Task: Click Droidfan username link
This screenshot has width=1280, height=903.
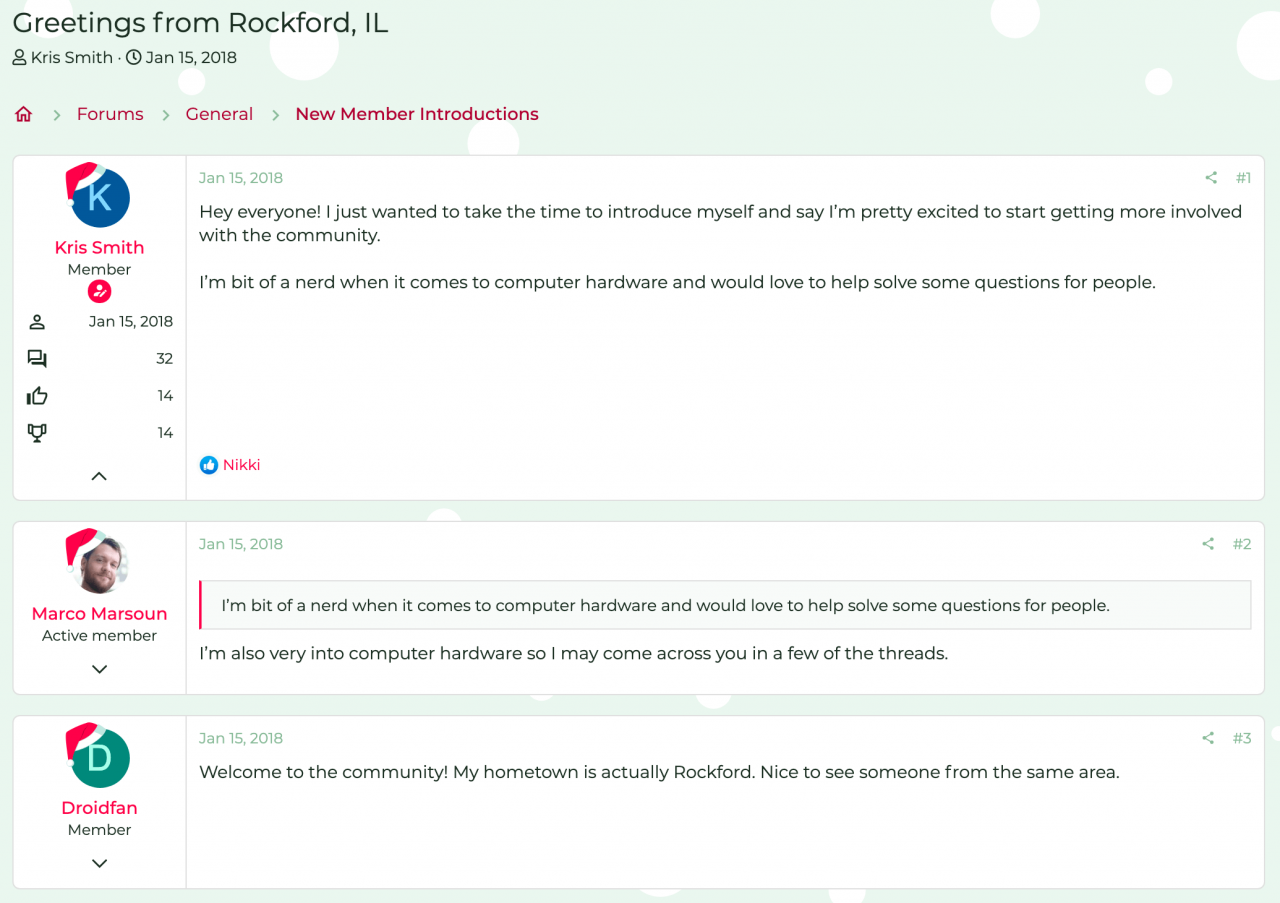Action: 99,808
